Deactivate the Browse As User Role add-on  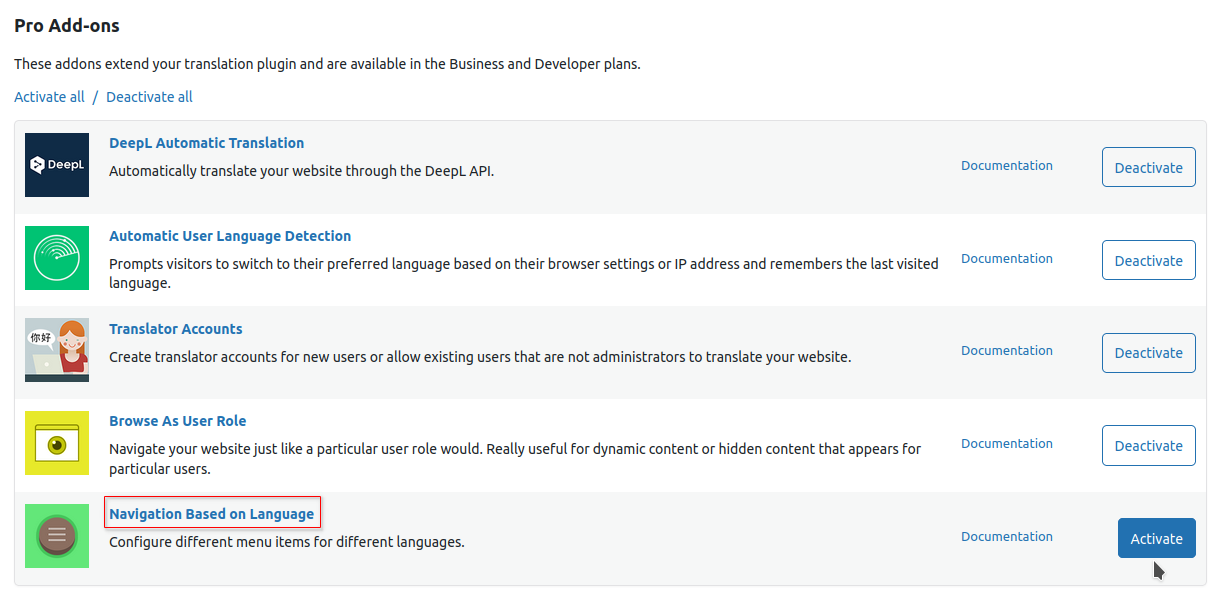pyautogui.click(x=1148, y=445)
